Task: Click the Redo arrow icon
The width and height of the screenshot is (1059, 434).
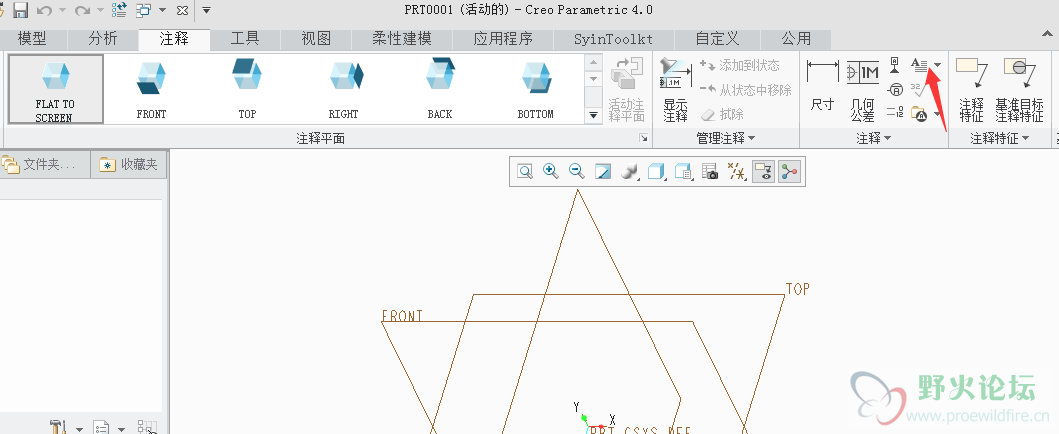Action: [x=82, y=10]
